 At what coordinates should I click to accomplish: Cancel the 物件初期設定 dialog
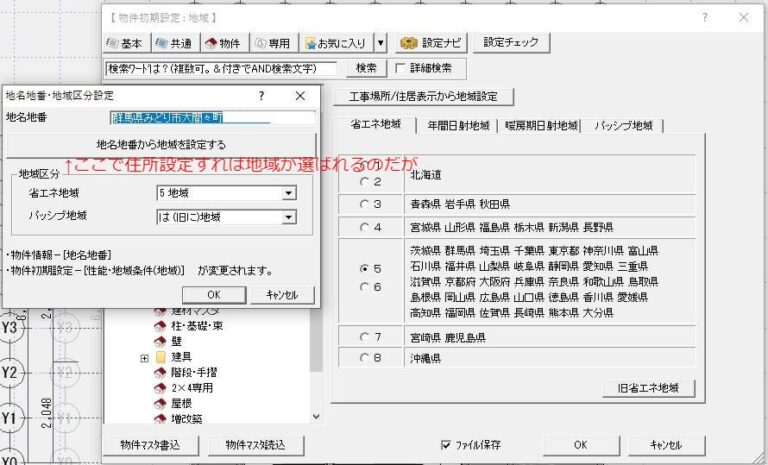(x=666, y=445)
